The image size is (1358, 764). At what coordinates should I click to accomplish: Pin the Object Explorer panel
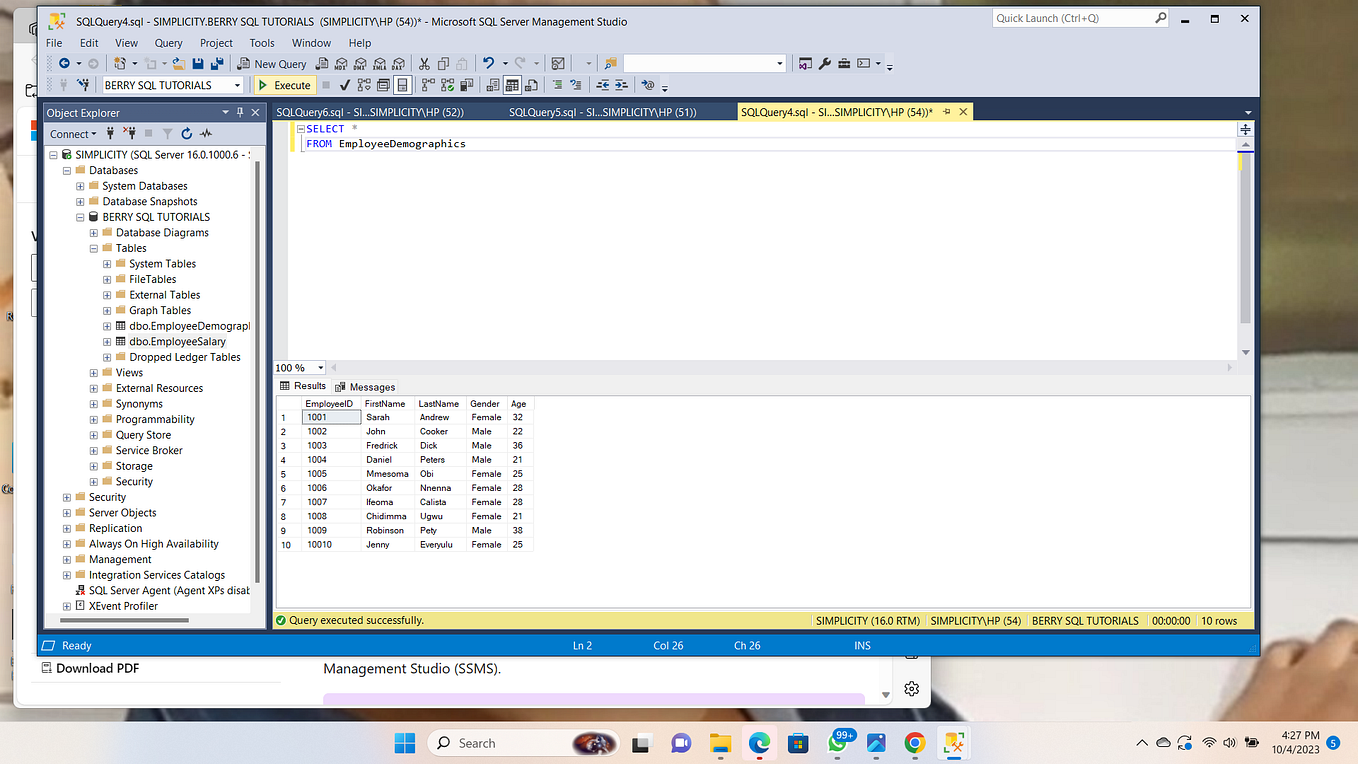(x=240, y=111)
